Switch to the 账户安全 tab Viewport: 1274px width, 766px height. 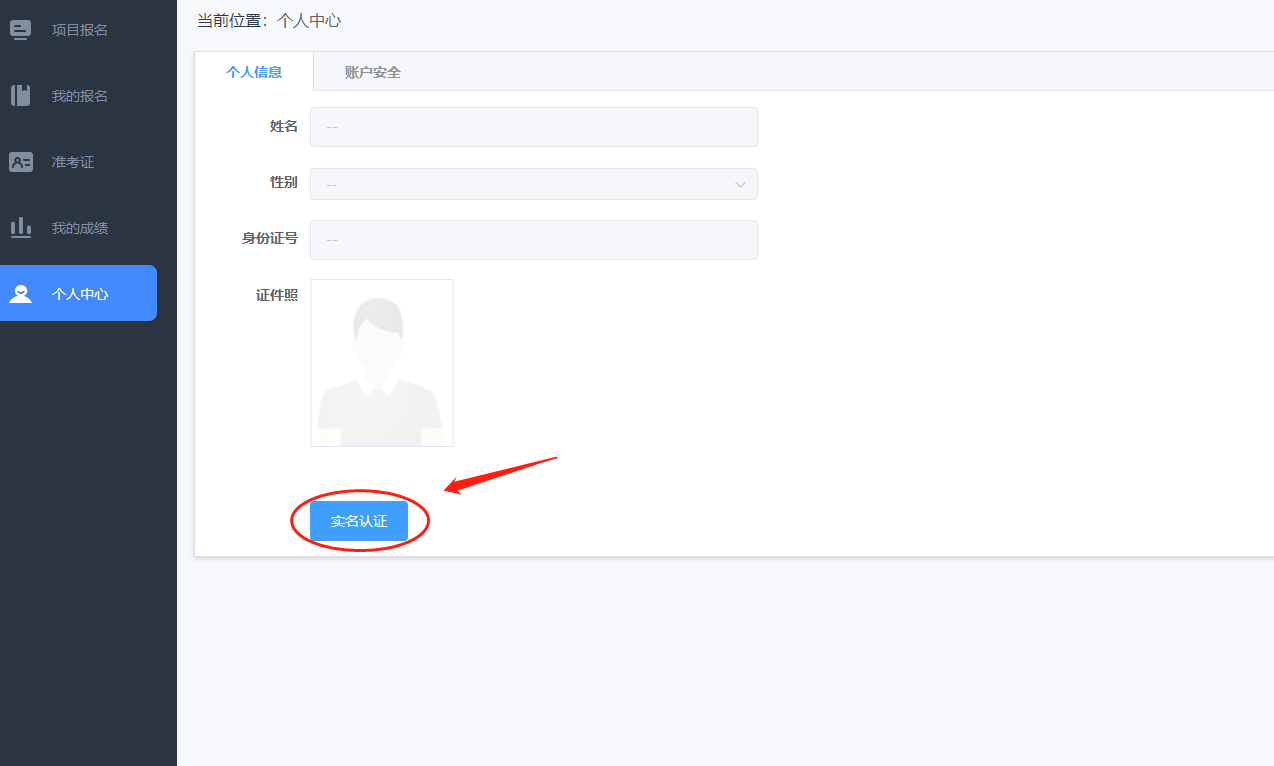pyautogui.click(x=373, y=72)
